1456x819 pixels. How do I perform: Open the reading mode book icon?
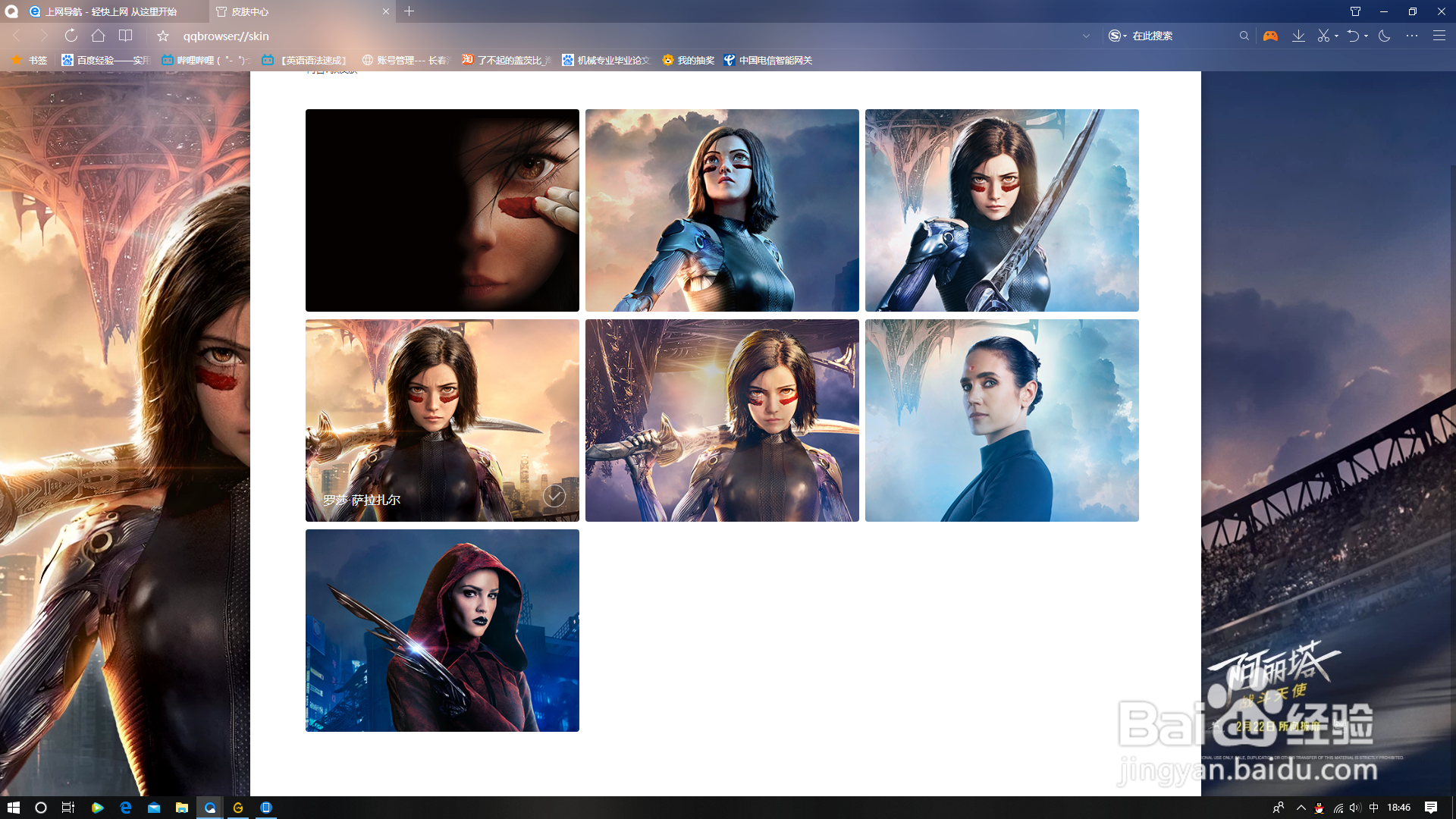(x=126, y=36)
